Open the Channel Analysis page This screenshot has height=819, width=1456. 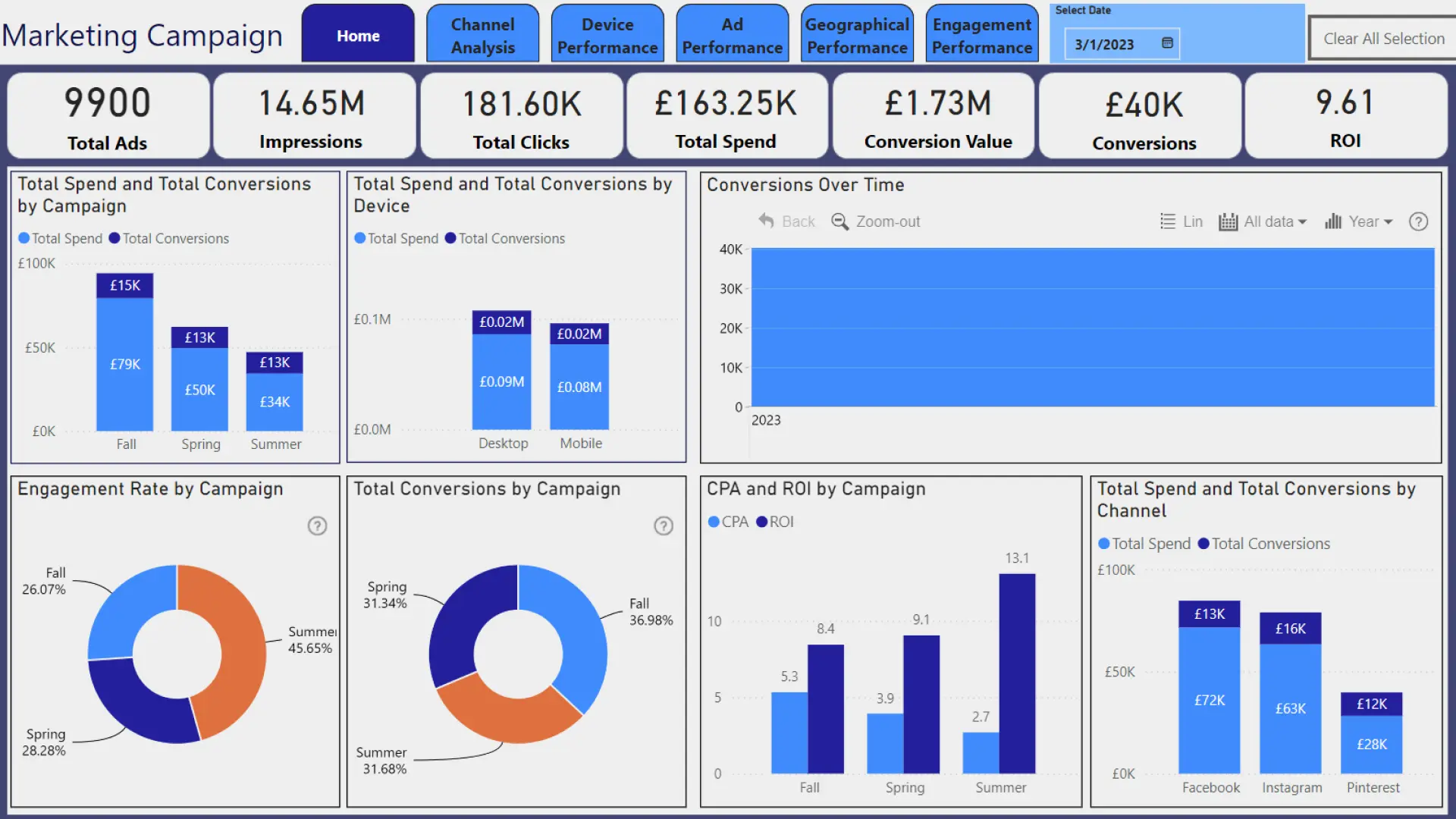coord(482,35)
